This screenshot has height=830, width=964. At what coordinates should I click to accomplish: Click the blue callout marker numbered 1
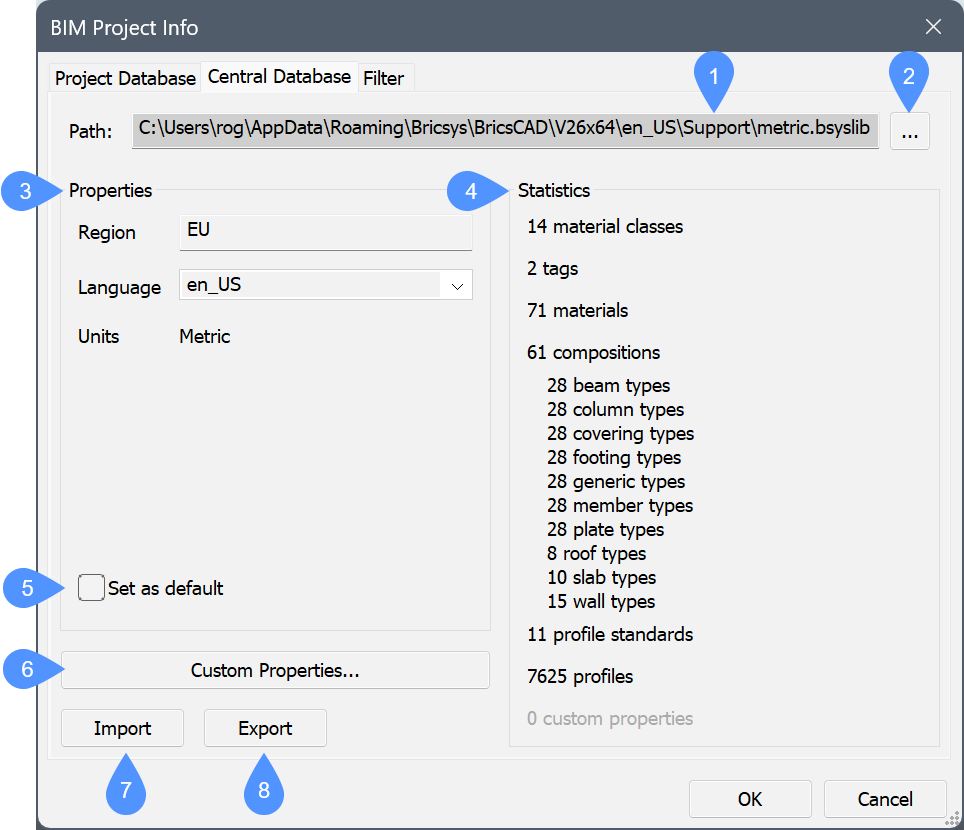point(713,78)
